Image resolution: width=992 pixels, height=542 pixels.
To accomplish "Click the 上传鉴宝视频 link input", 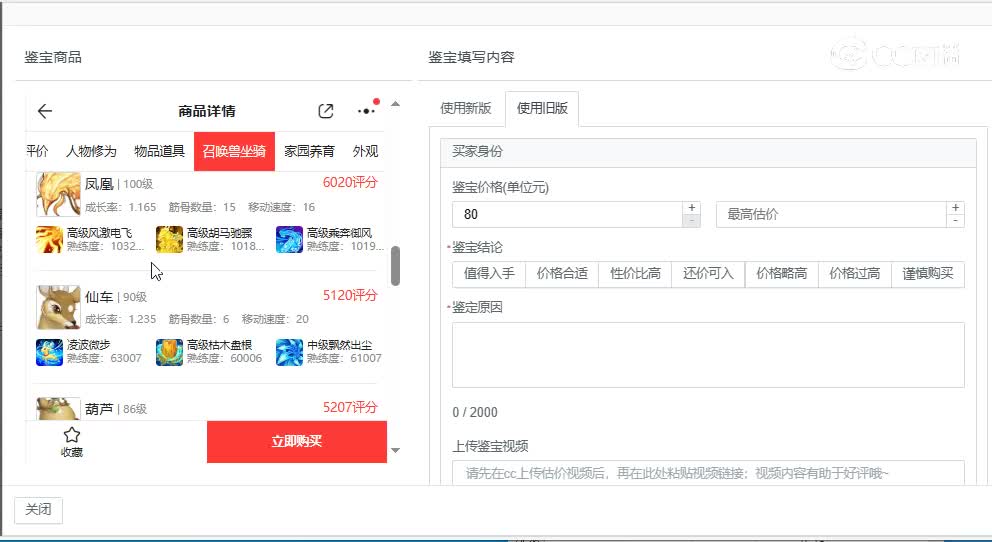I will pyautogui.click(x=708, y=473).
